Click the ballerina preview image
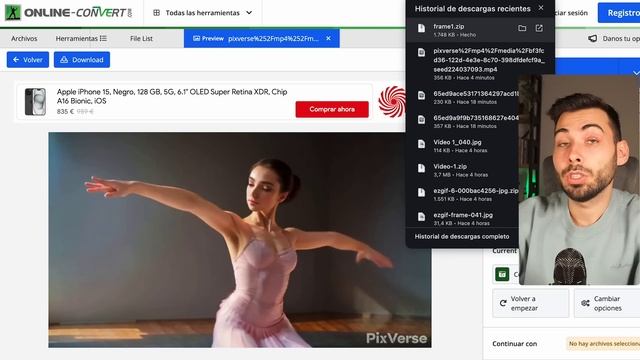 (x=240, y=240)
